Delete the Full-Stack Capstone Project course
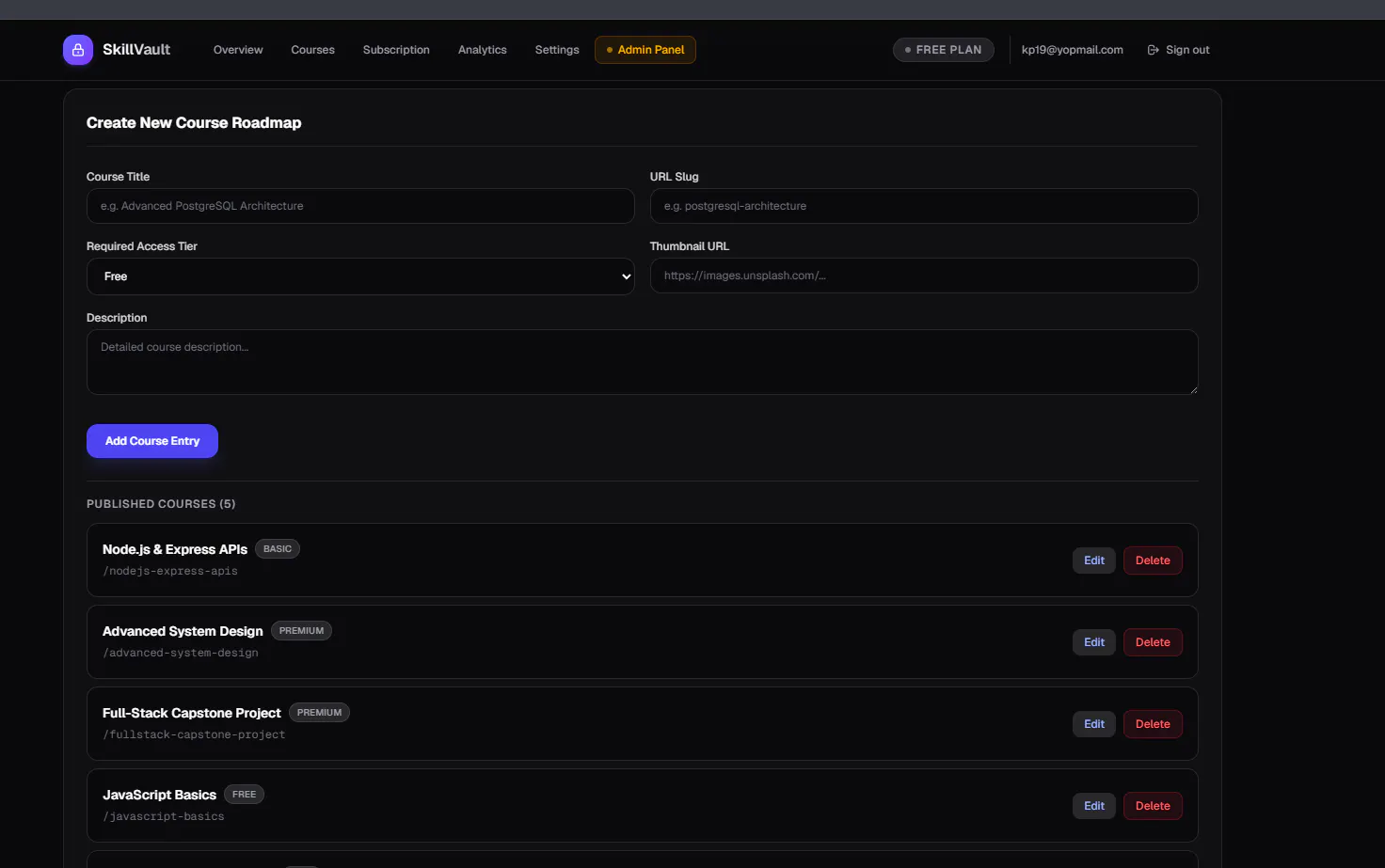The height and width of the screenshot is (868, 1385). tap(1153, 724)
